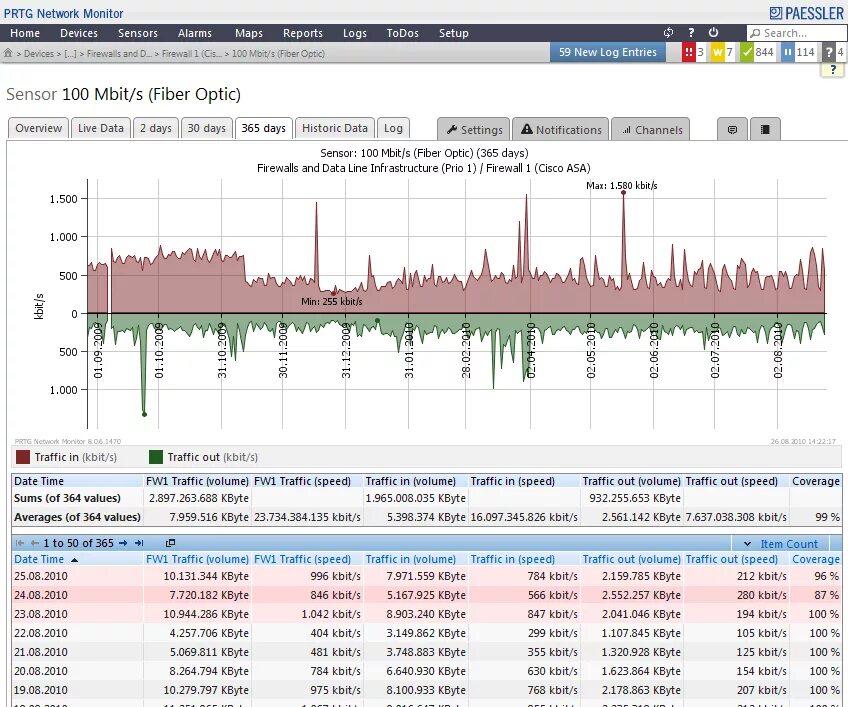Show sensors in yellow Warning status
The height and width of the screenshot is (707, 848).
[723, 52]
